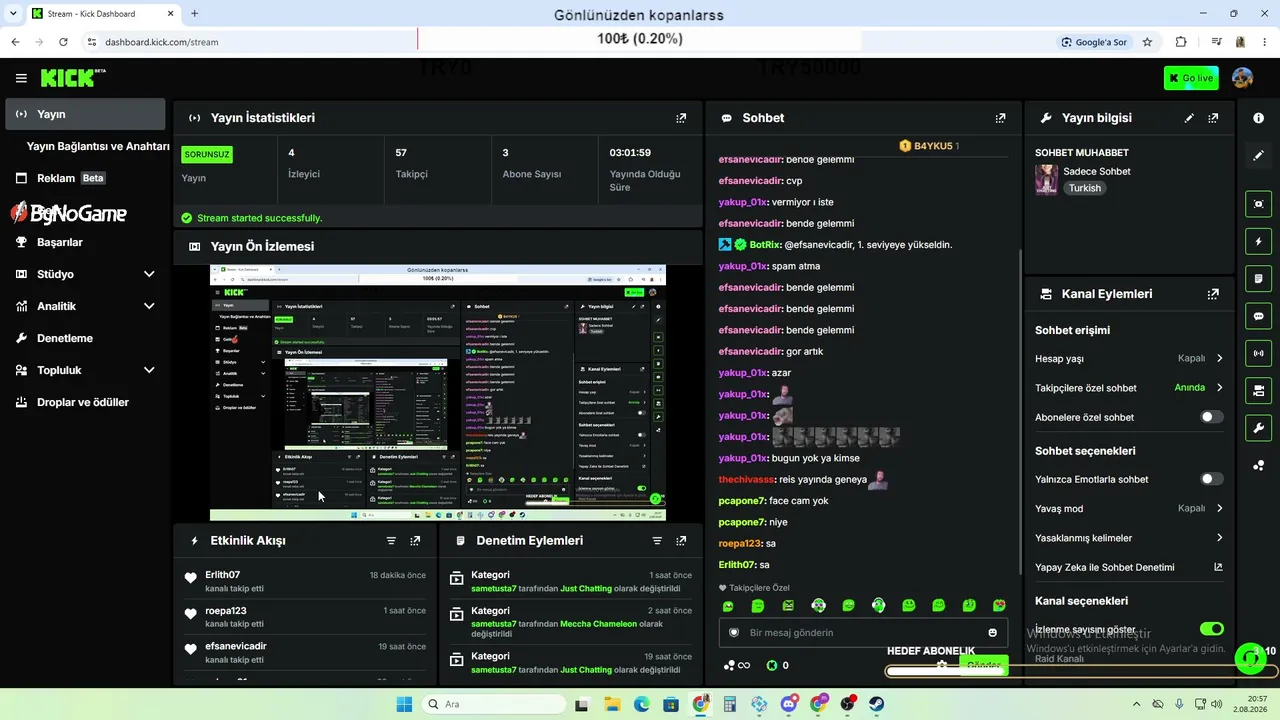Open a new browser tab

[x=194, y=14]
